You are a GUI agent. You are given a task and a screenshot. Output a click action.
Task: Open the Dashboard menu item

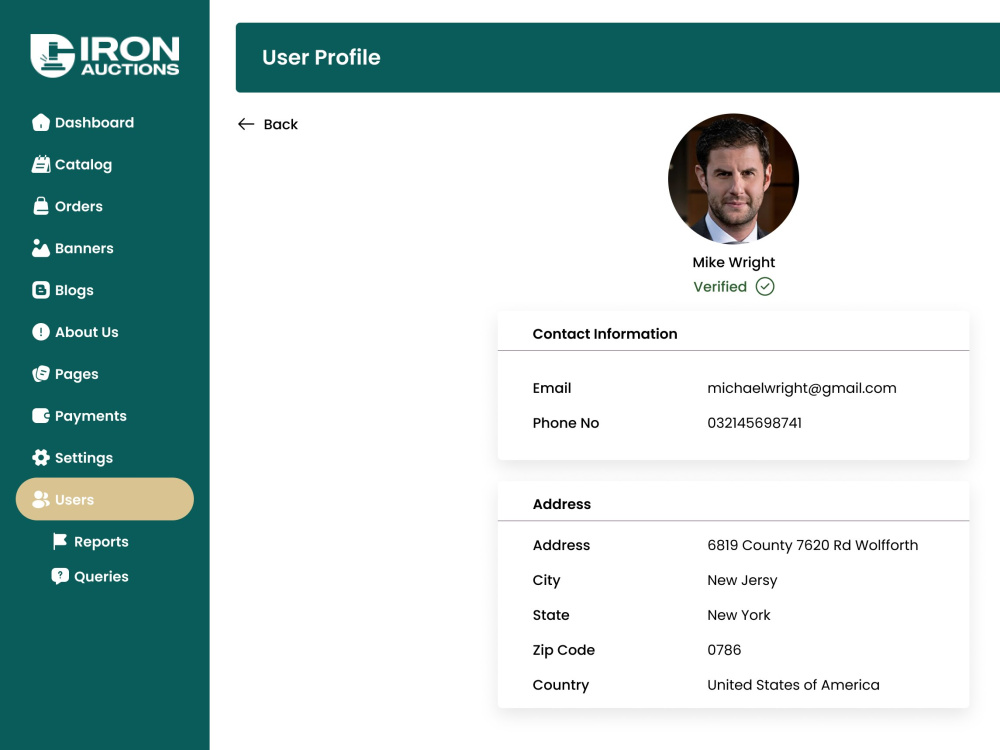83,122
